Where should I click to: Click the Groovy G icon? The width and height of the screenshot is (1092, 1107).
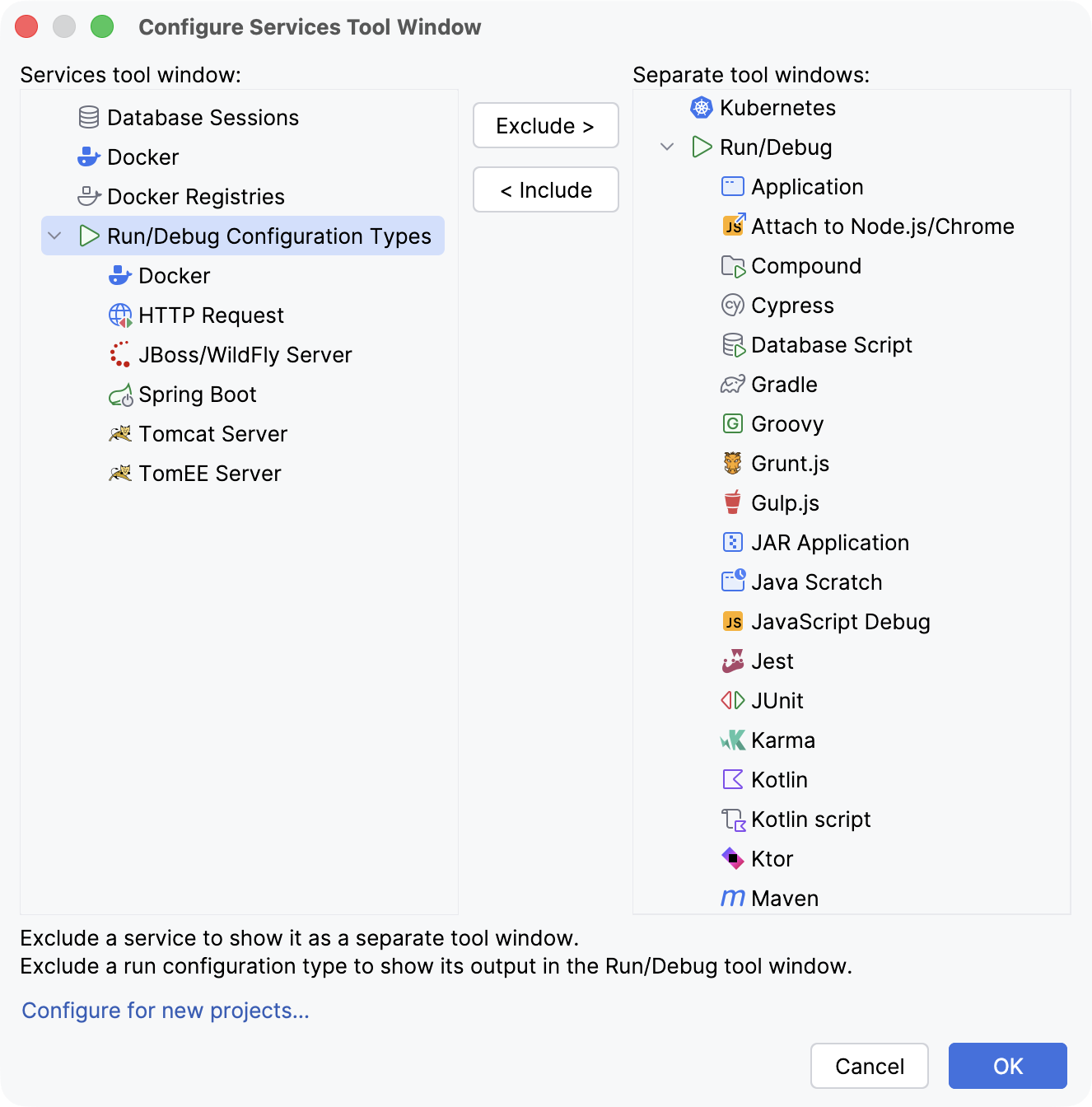[x=733, y=424]
